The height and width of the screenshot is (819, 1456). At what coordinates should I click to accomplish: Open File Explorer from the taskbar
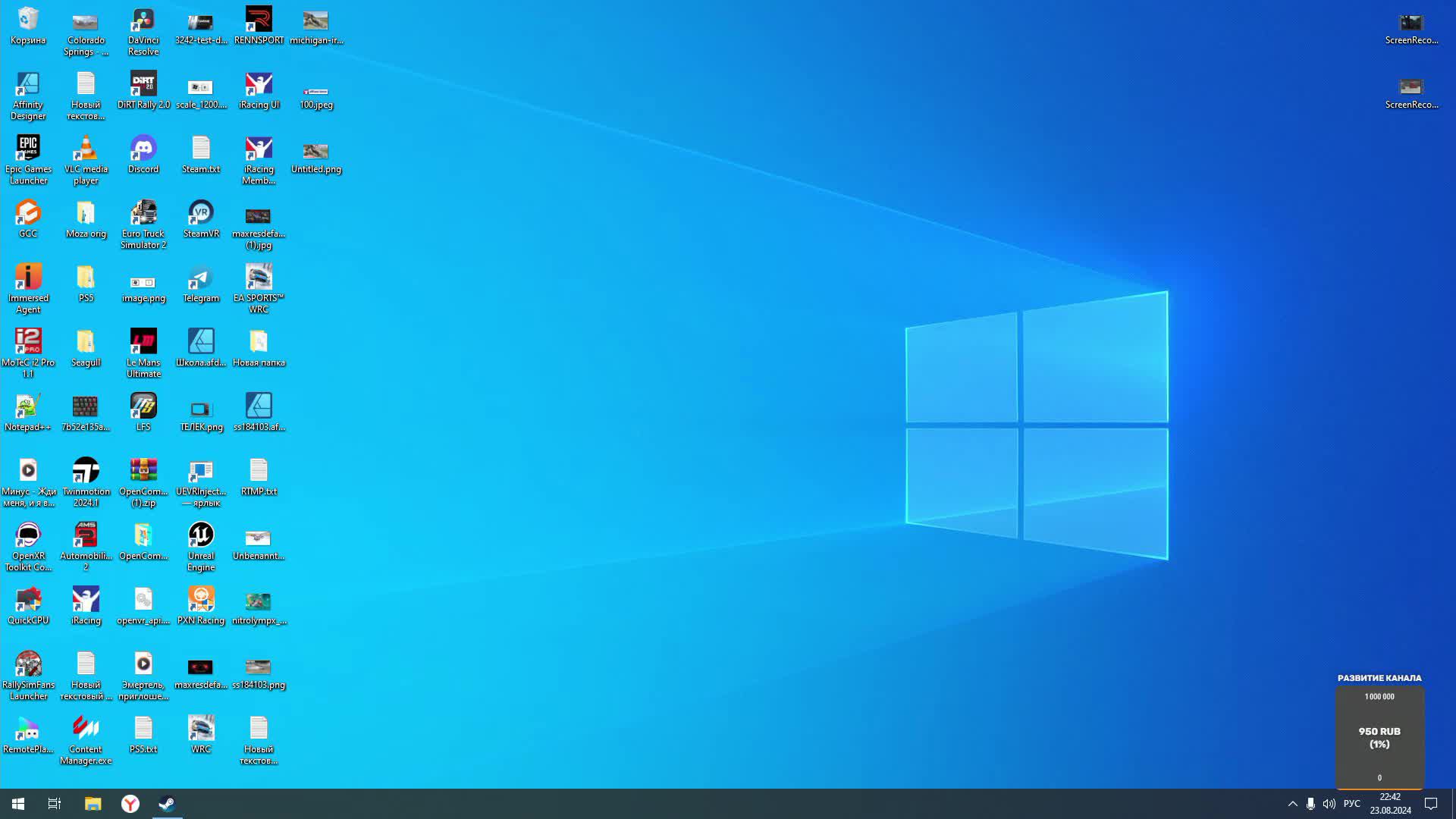click(93, 804)
